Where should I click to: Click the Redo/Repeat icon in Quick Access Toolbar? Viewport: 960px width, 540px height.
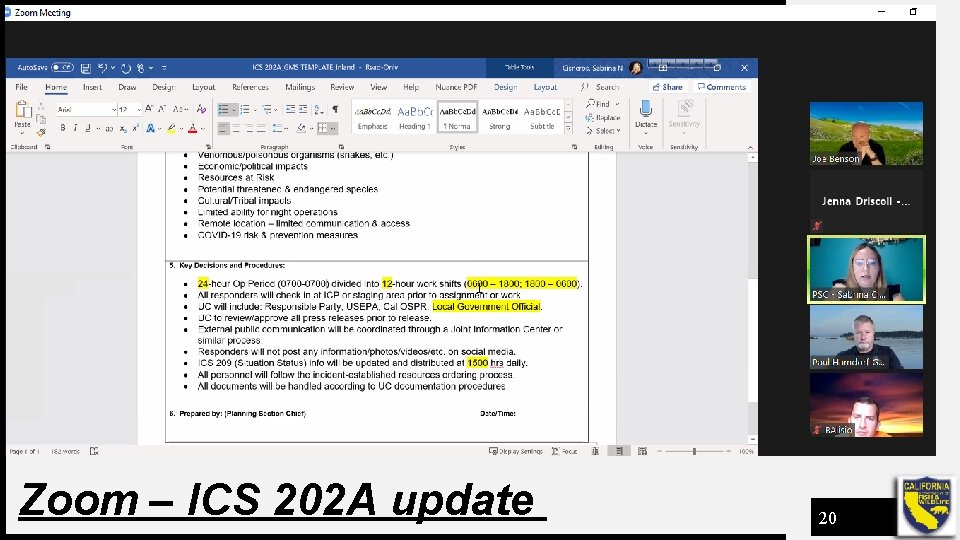click(x=126, y=68)
